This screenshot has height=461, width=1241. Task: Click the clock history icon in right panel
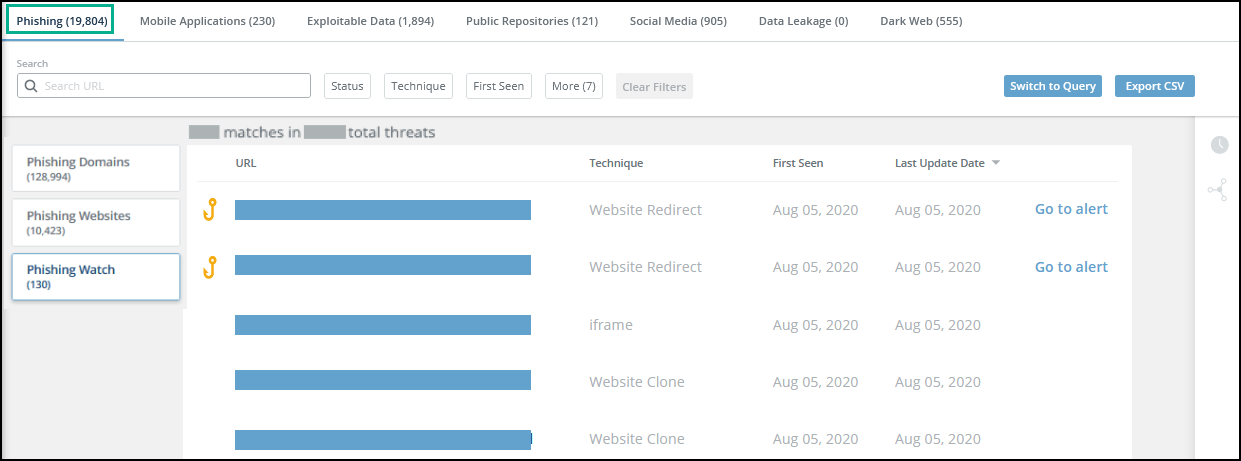[x=1219, y=145]
